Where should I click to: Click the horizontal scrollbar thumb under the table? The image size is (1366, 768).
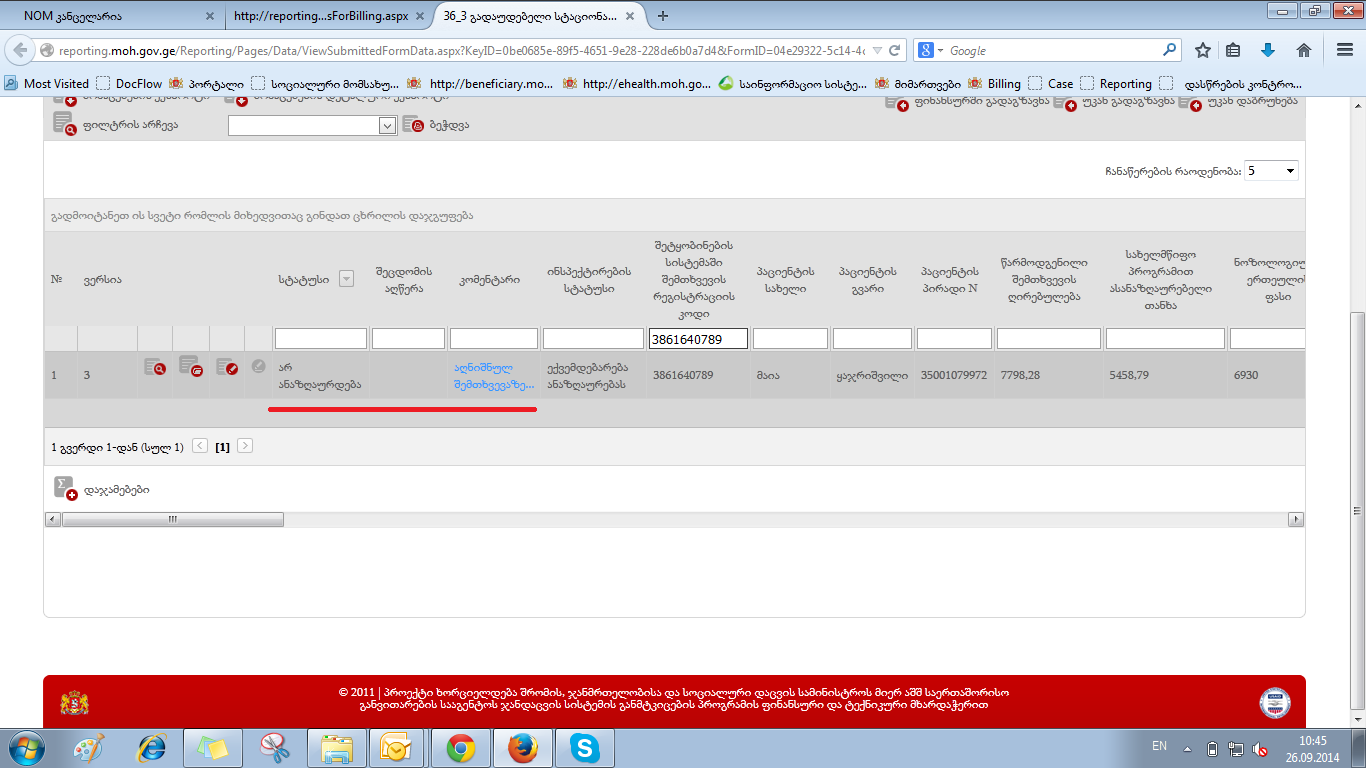tap(173, 520)
